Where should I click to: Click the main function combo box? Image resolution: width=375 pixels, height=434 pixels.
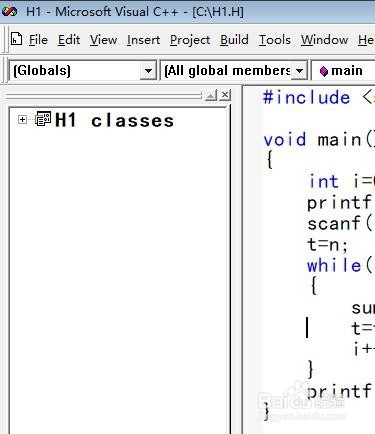(x=343, y=70)
